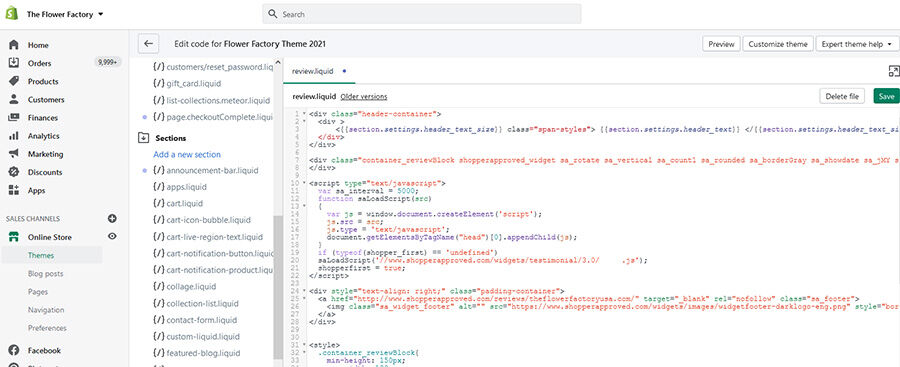This screenshot has height=367, width=900.
Task: Click the Analytics bar chart icon
Action: (14, 136)
